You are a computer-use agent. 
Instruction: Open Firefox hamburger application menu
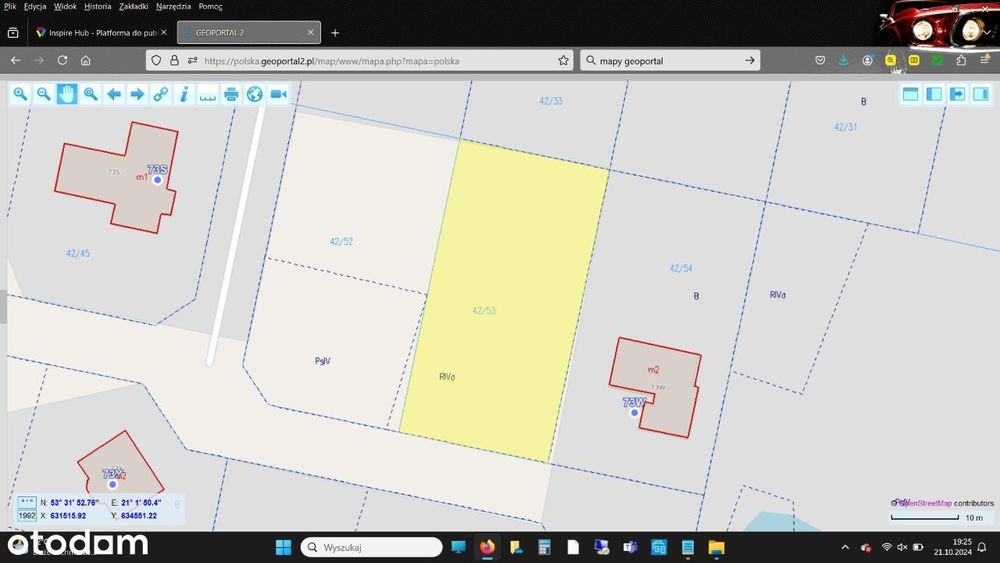coord(985,60)
